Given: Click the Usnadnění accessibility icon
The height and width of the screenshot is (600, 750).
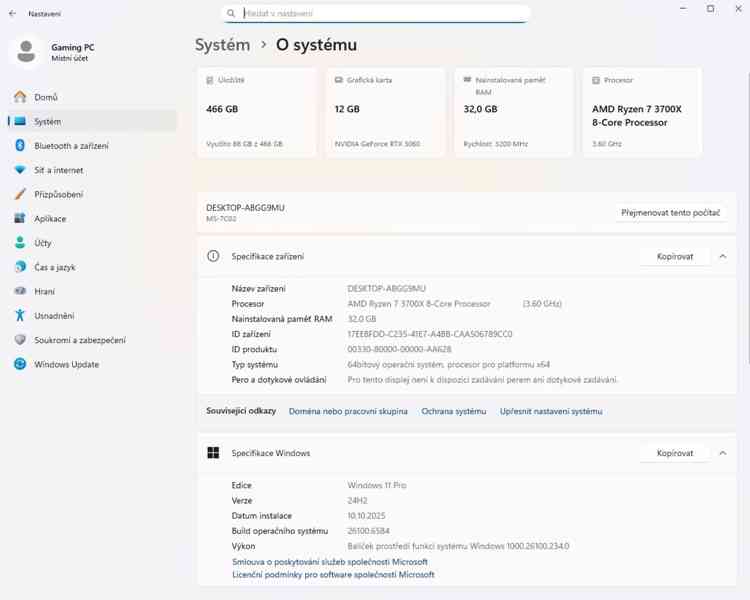Looking at the screenshot, I should coord(20,316).
